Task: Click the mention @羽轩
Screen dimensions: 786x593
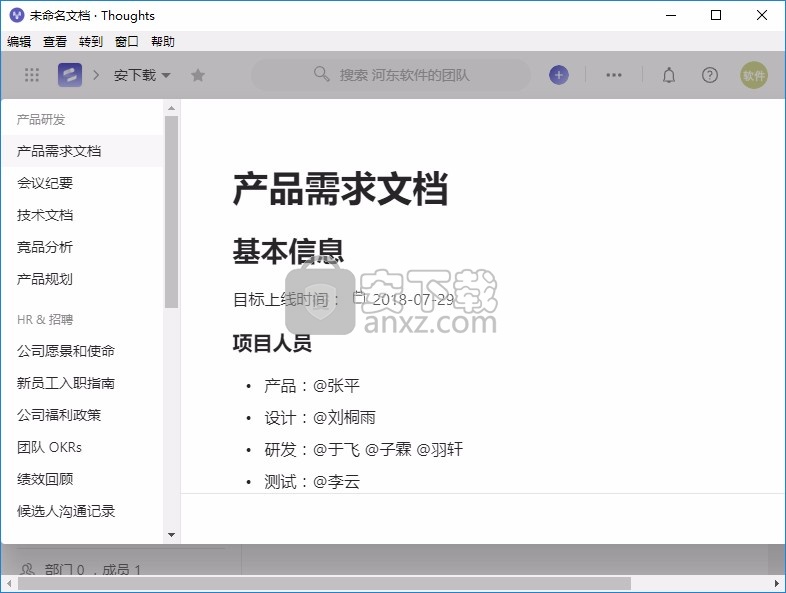Action: (x=440, y=450)
